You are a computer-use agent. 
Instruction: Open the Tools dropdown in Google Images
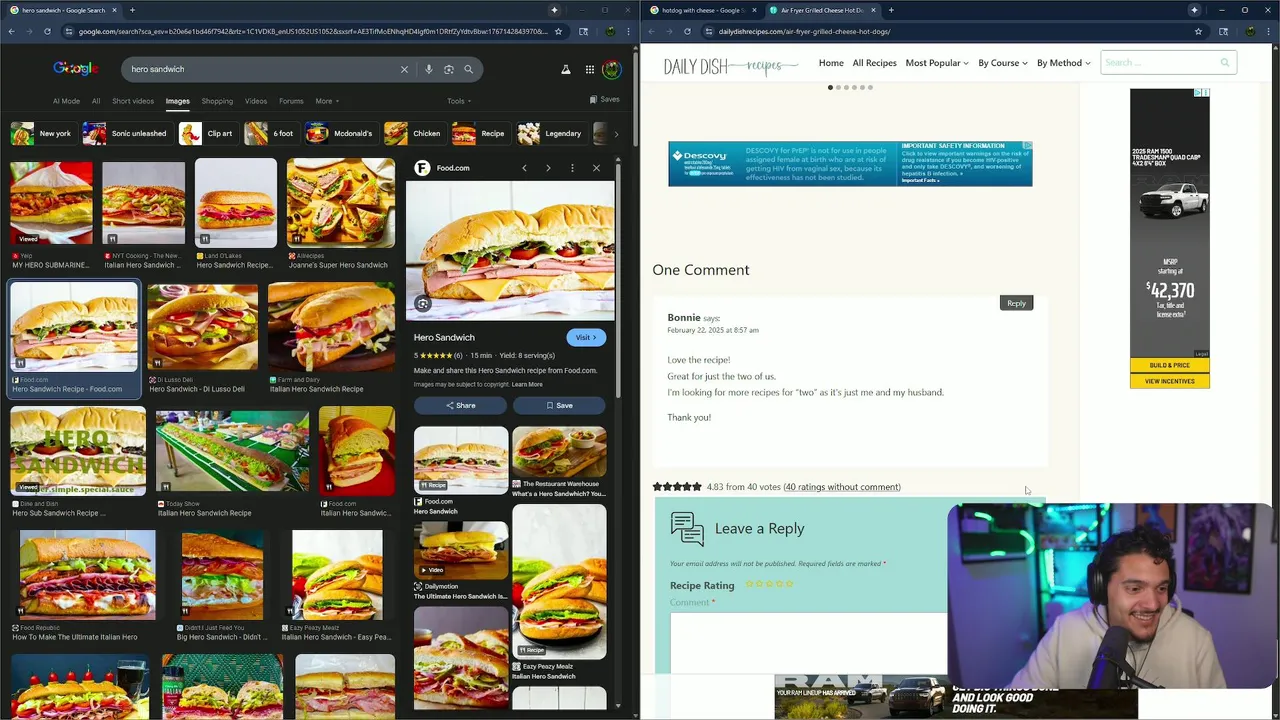(x=459, y=101)
